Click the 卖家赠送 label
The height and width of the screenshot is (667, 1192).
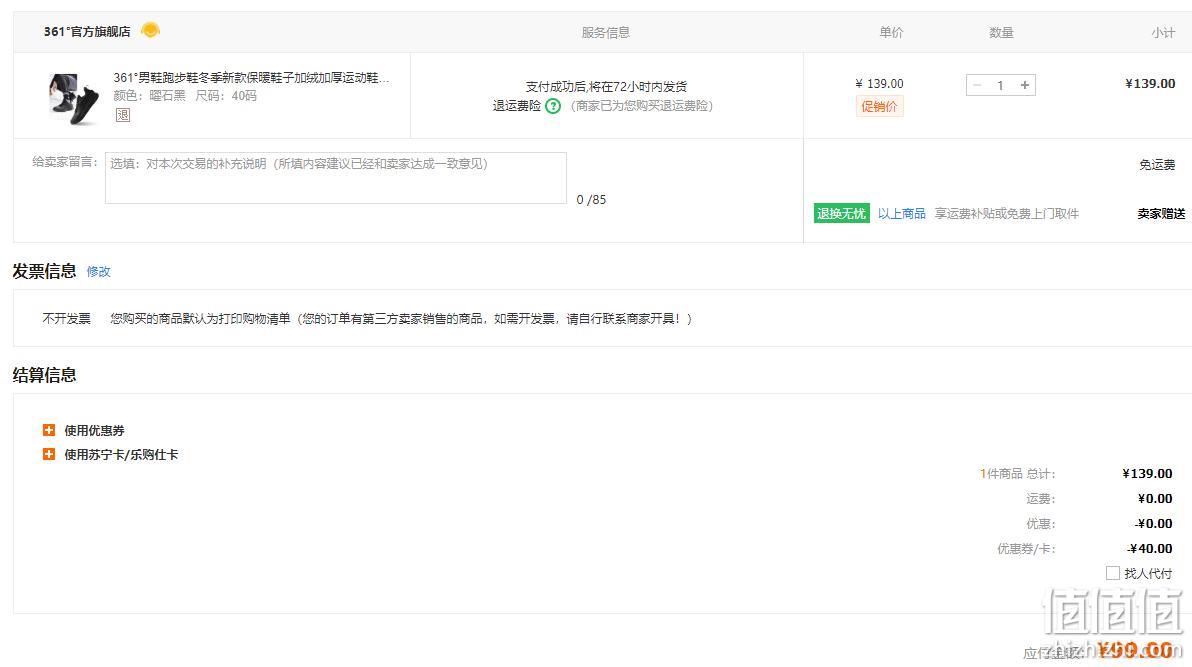(x=1161, y=214)
